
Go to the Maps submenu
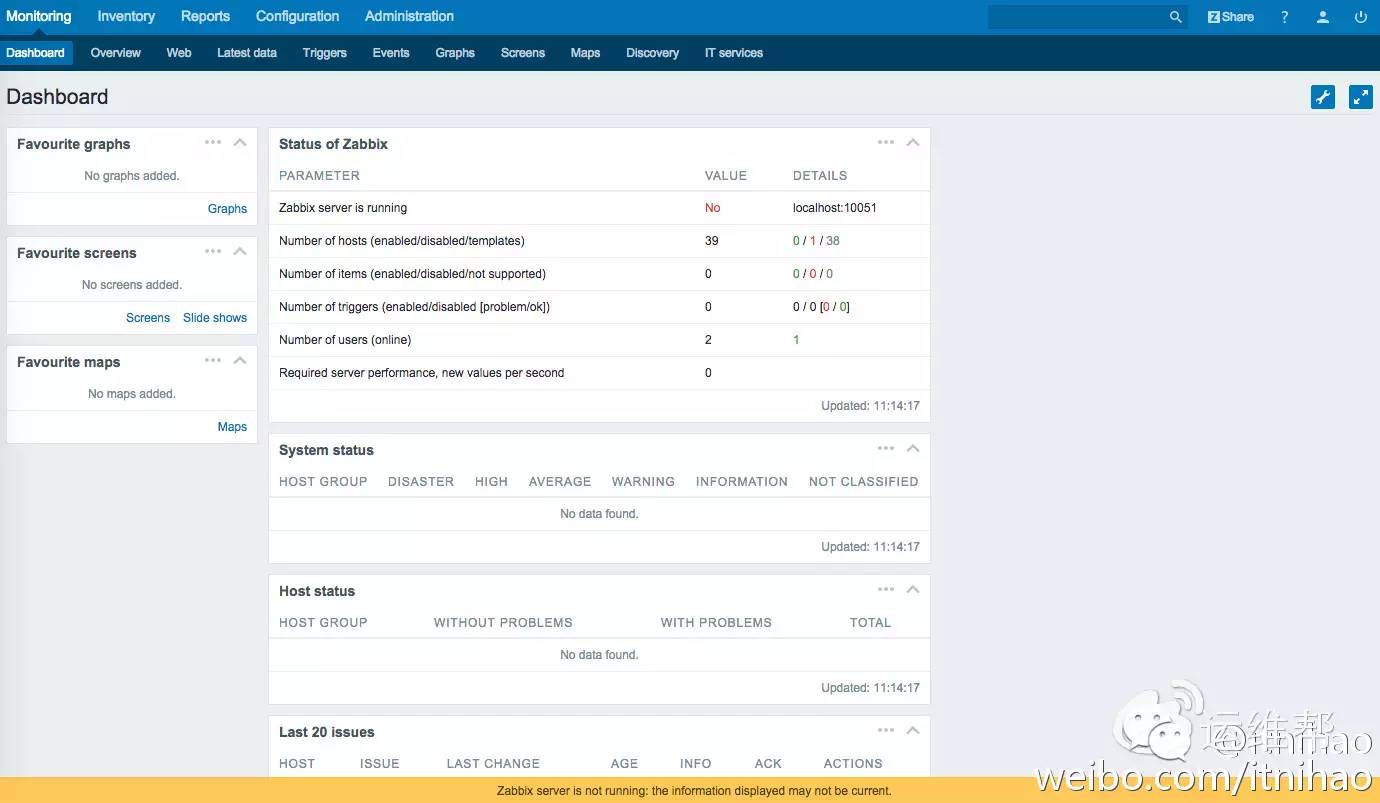coord(586,53)
